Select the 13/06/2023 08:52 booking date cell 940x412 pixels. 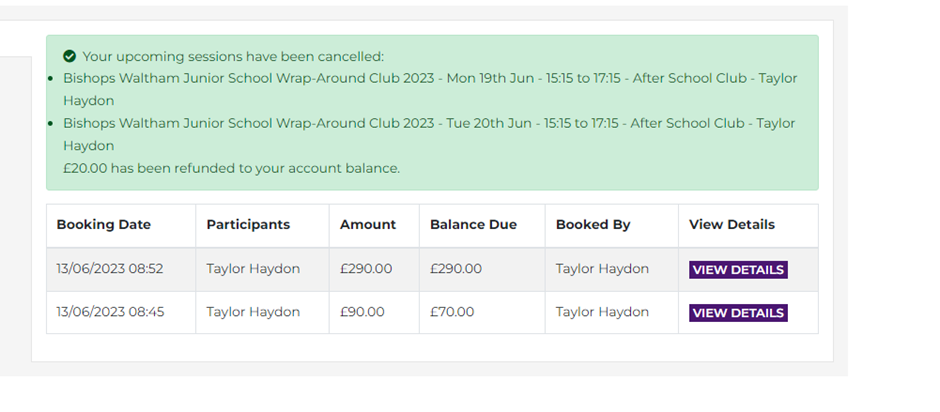click(110, 269)
